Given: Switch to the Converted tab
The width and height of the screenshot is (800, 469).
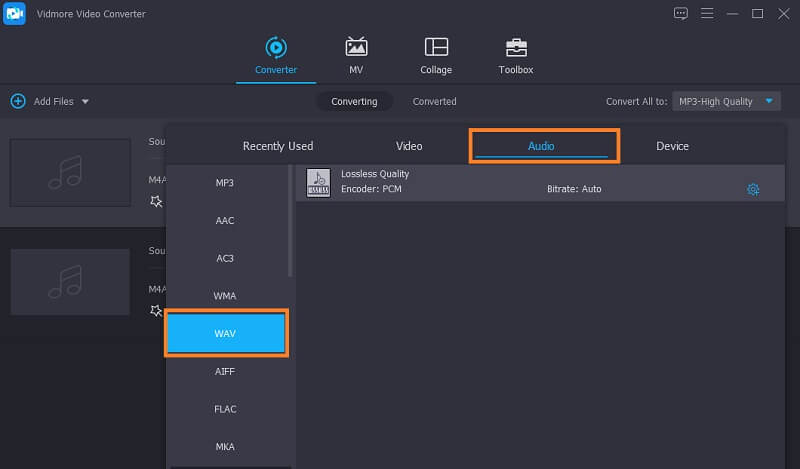Looking at the screenshot, I should (x=434, y=101).
